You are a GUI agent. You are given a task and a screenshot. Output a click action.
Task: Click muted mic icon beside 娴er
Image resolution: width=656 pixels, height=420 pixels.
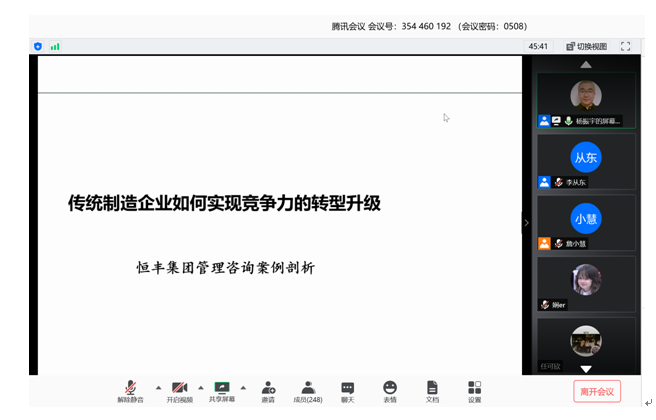point(544,305)
